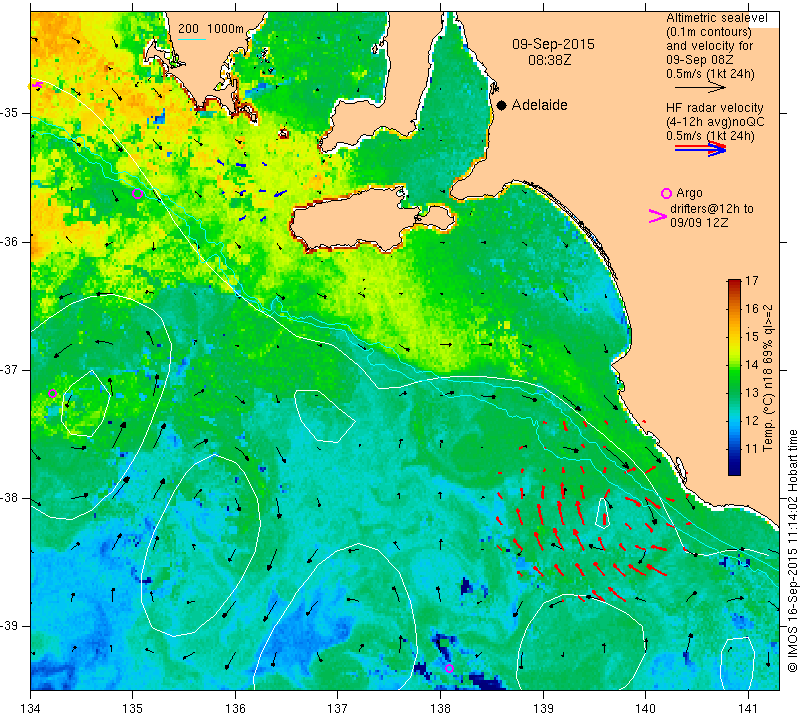This screenshot has width=800, height=720.
Task: Click the magenta drifters legend arrowhead
Action: tap(658, 216)
